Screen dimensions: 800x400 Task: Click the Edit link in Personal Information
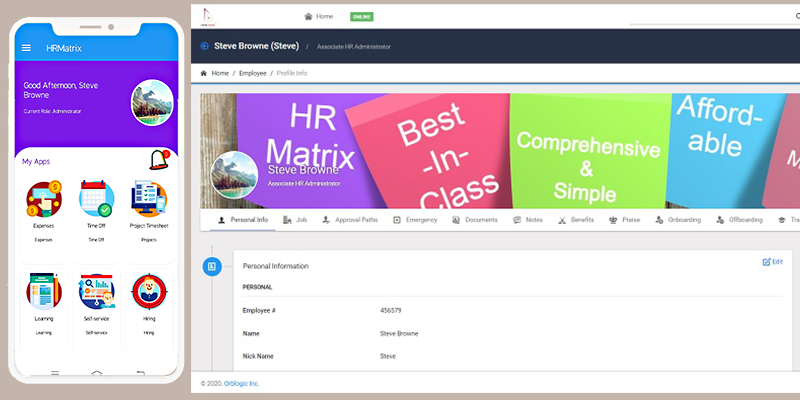[x=772, y=262]
